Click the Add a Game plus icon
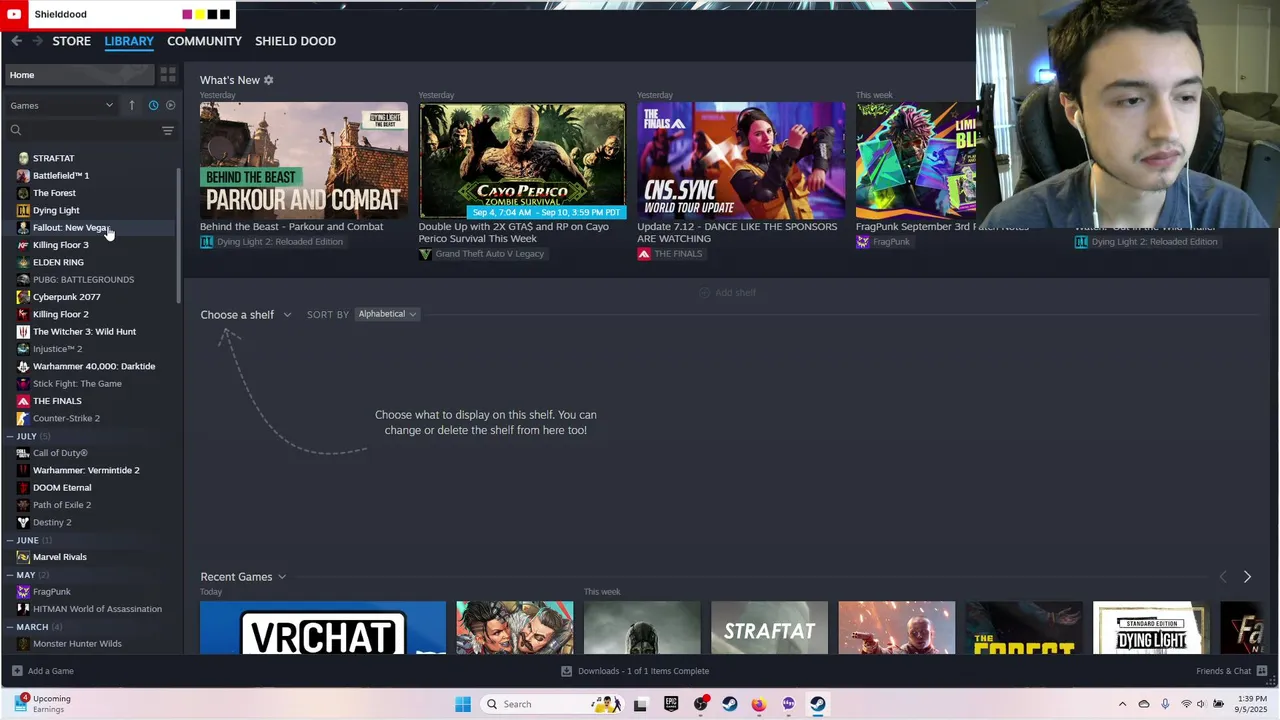This screenshot has width=1280, height=720. 17,671
